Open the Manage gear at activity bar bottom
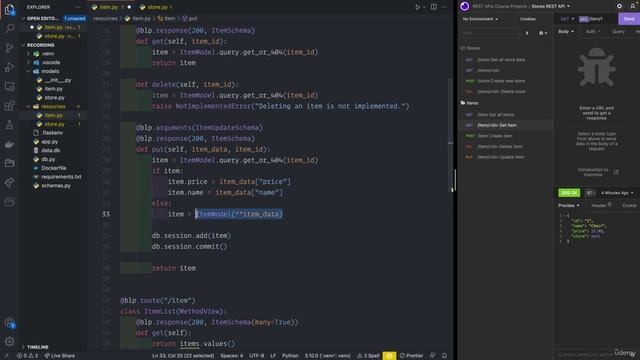The image size is (640, 360). point(9,341)
